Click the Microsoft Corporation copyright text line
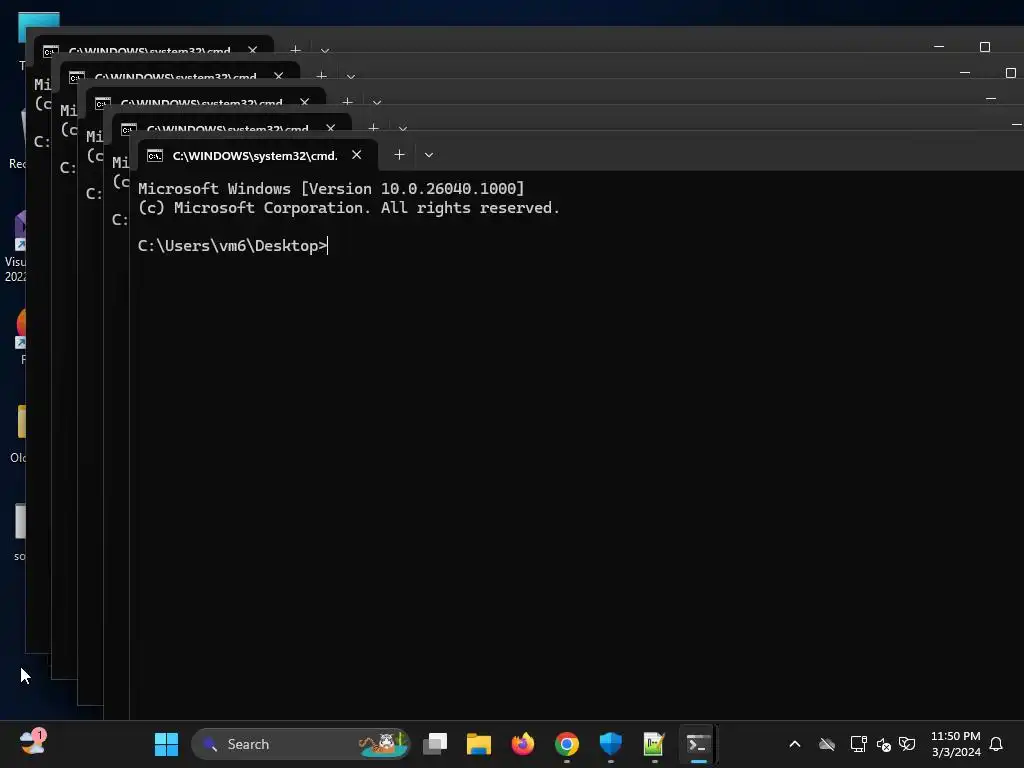The image size is (1024, 768). pos(349,208)
